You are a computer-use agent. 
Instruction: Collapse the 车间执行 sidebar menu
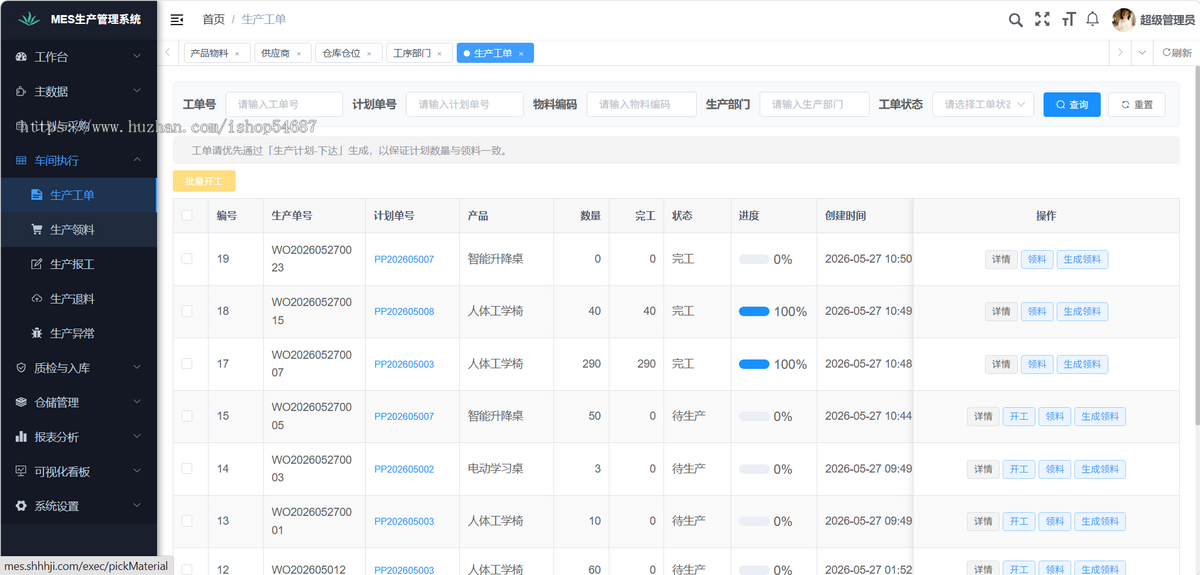coord(137,160)
